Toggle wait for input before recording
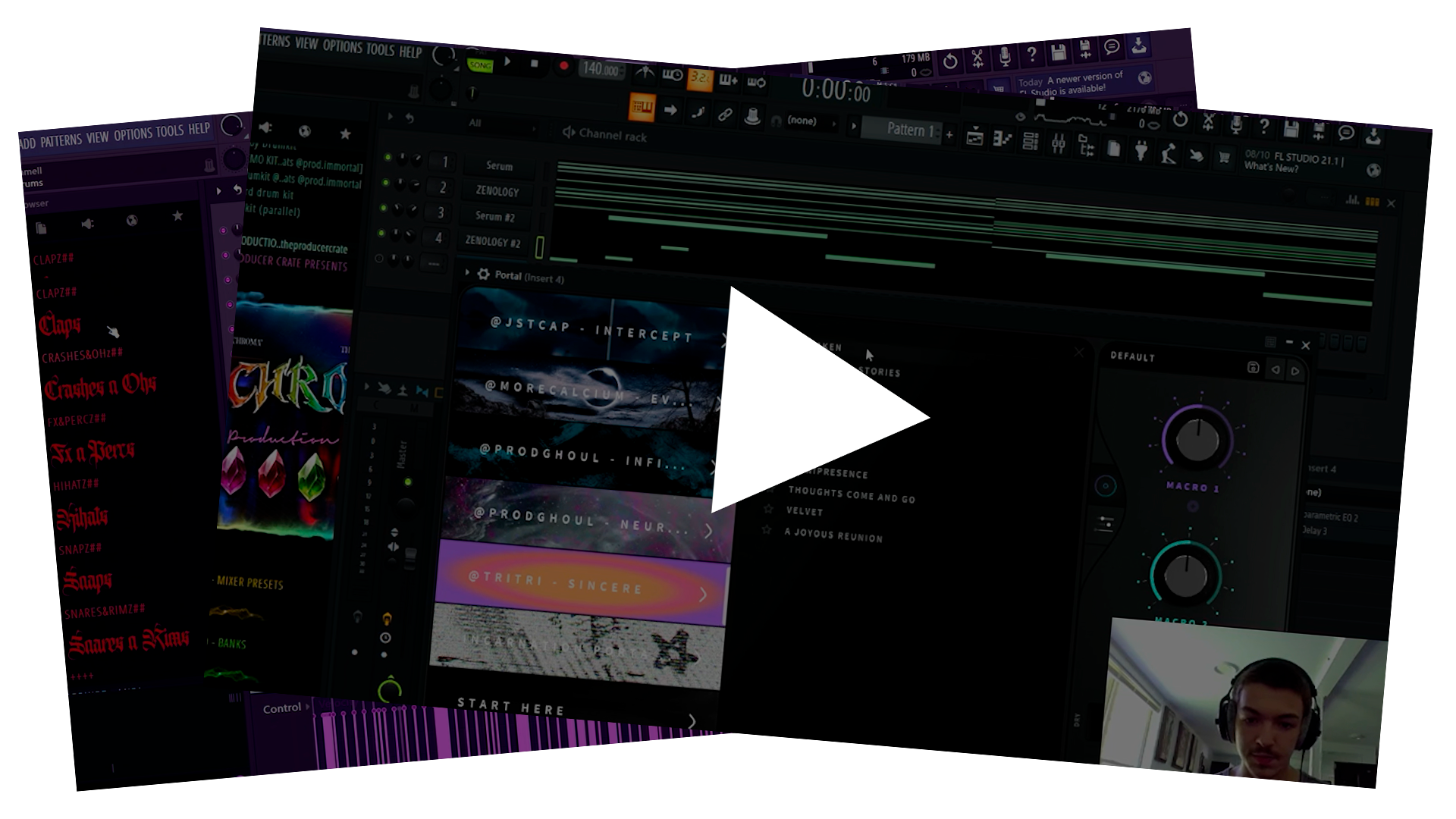Image resolution: width=1456 pixels, height=819 pixels. coord(673,75)
